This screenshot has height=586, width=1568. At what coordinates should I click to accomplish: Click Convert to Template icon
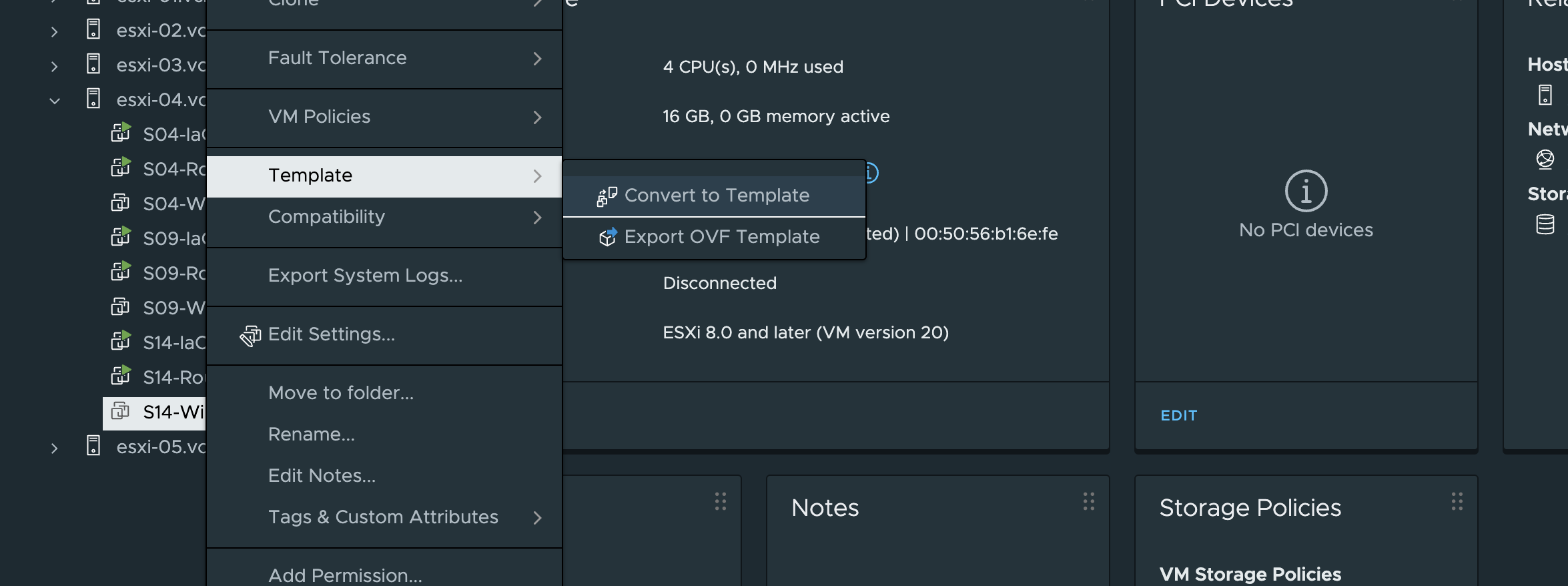(607, 196)
